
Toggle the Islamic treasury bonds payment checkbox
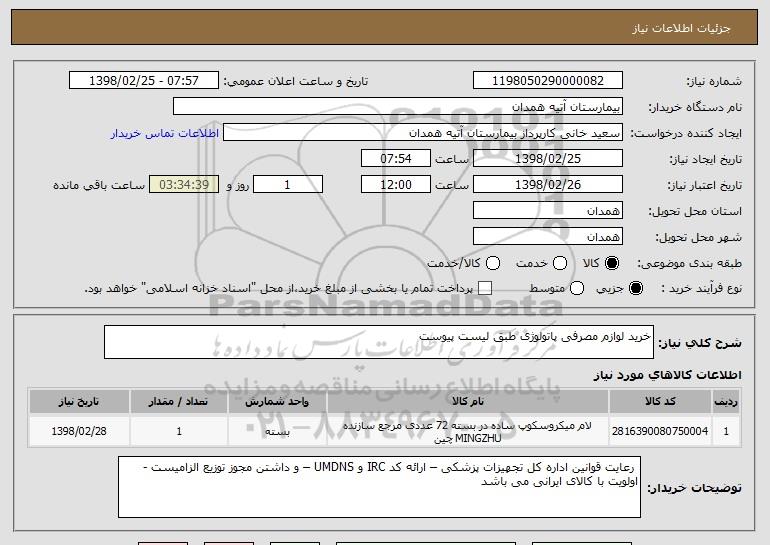click(x=485, y=288)
